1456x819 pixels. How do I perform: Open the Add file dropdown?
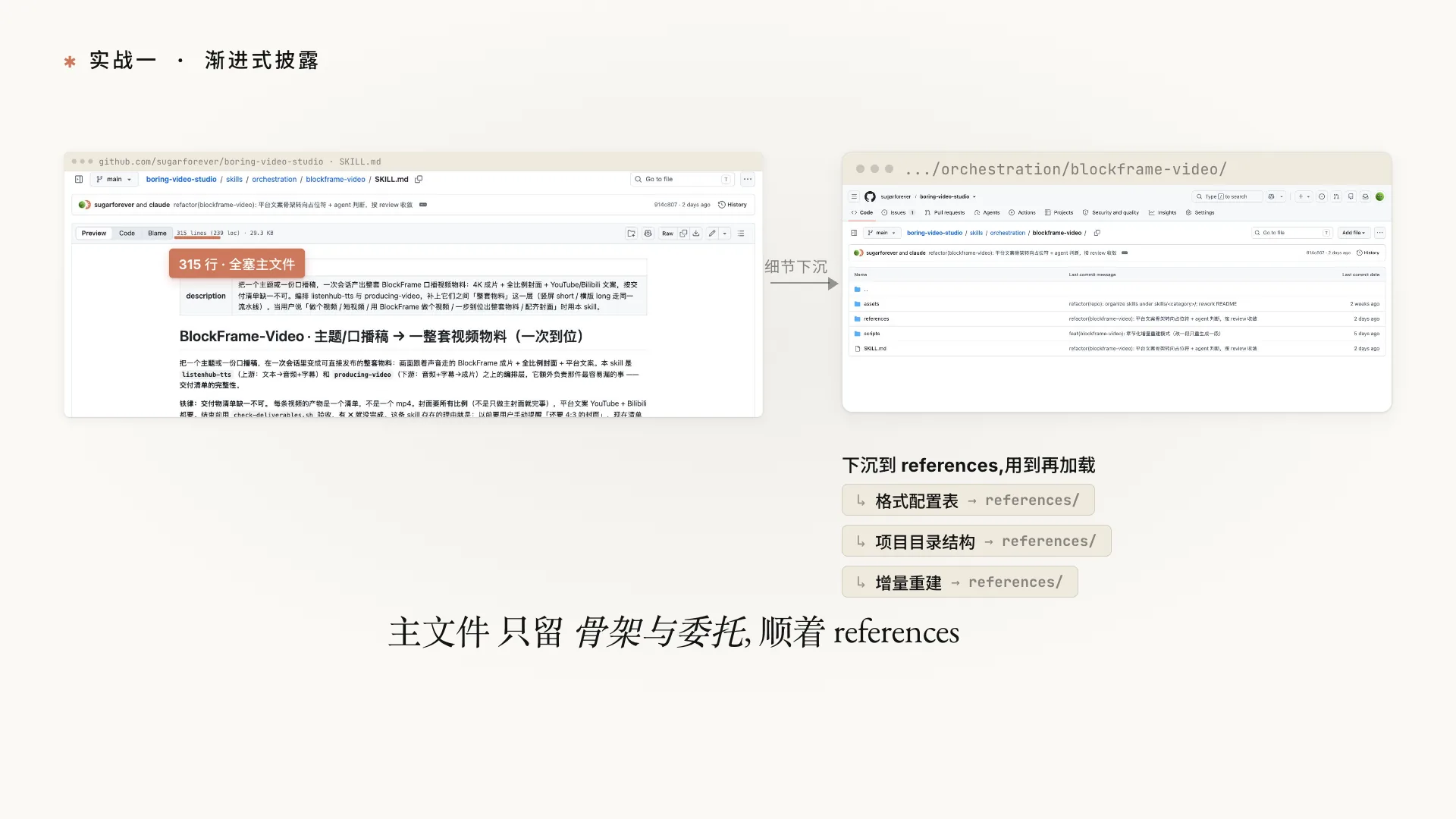point(1354,233)
